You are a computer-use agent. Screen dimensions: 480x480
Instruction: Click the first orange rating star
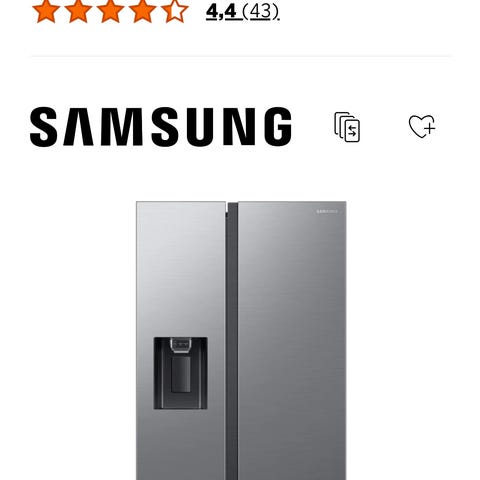46,11
